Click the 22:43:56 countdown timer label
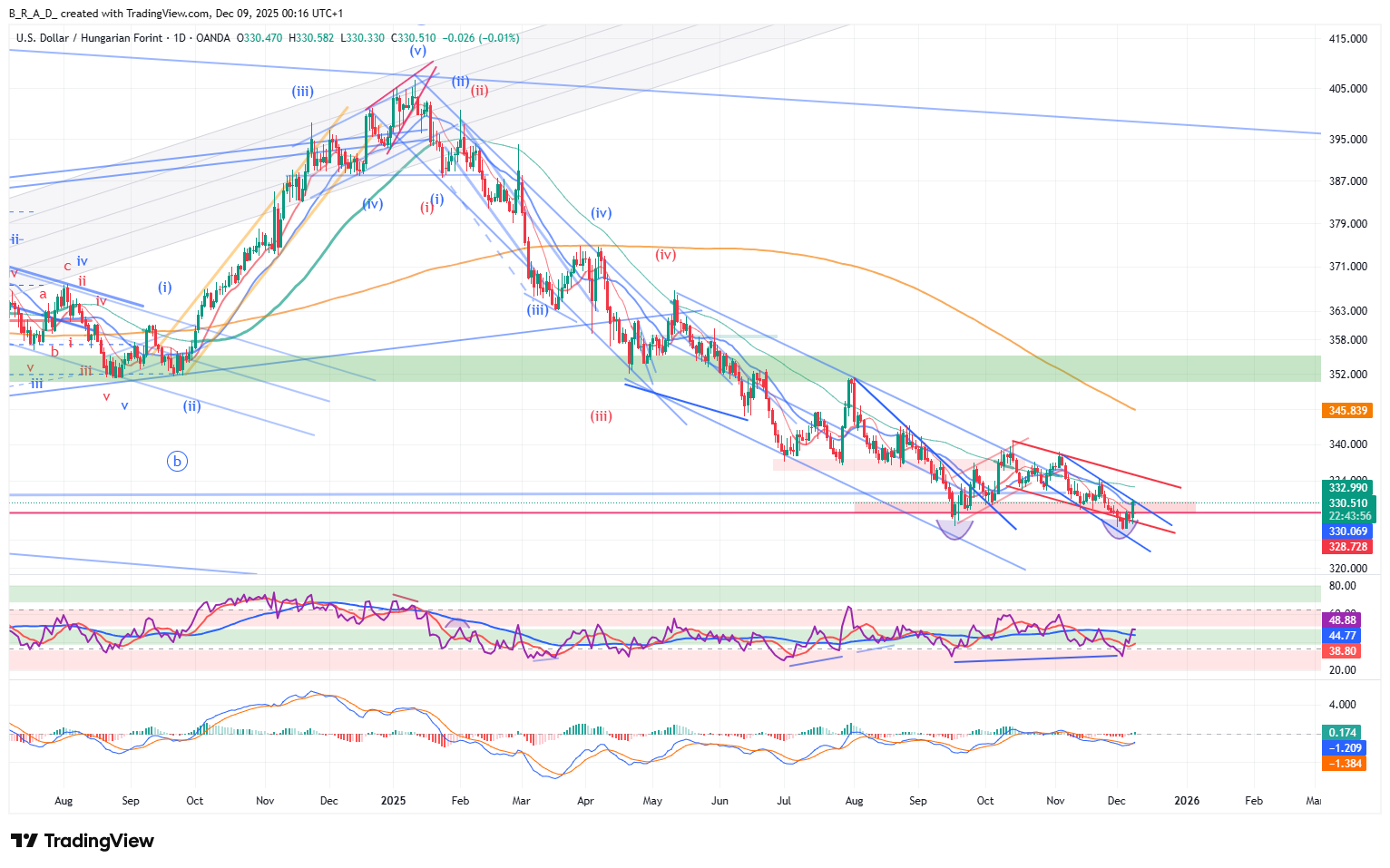This screenshot has height=868, width=1390. (x=1349, y=516)
